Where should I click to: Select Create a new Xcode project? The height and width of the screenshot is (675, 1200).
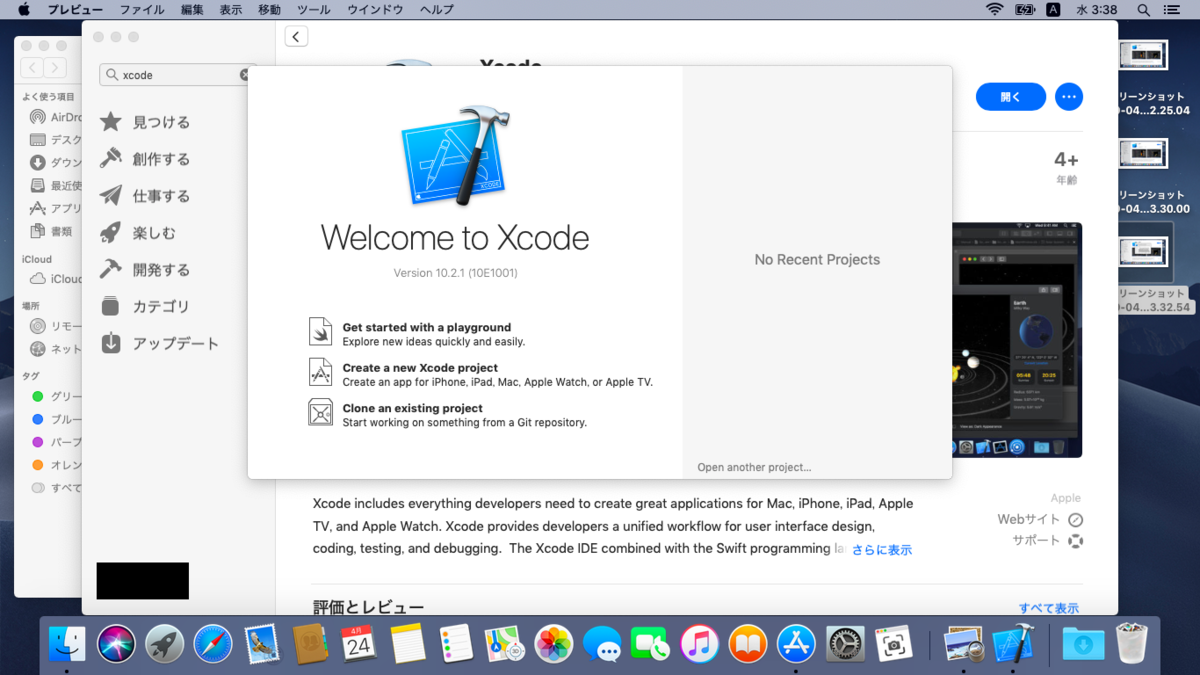[x=481, y=374]
